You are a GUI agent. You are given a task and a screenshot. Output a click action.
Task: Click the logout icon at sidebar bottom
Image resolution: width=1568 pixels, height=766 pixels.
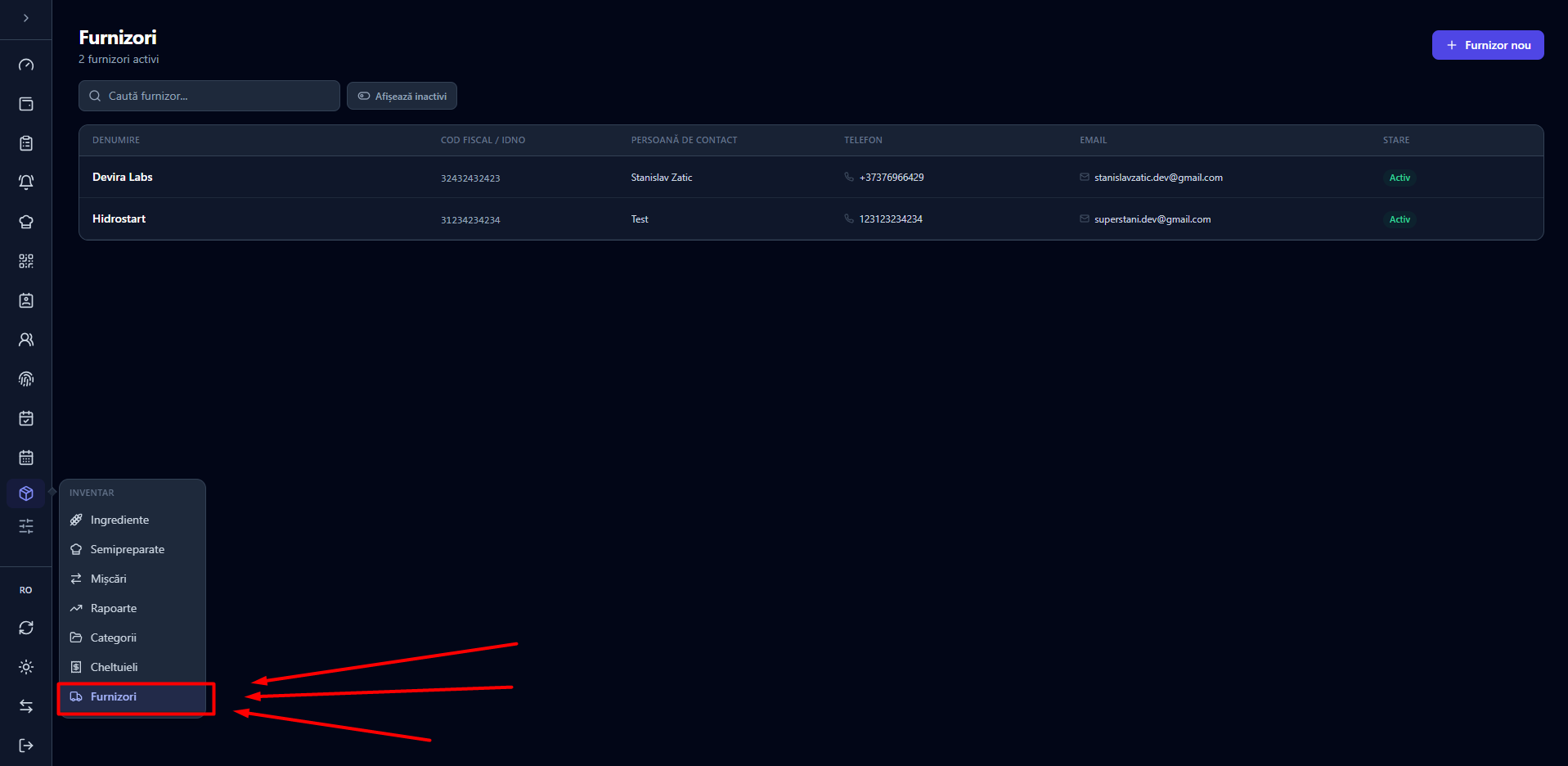26,746
